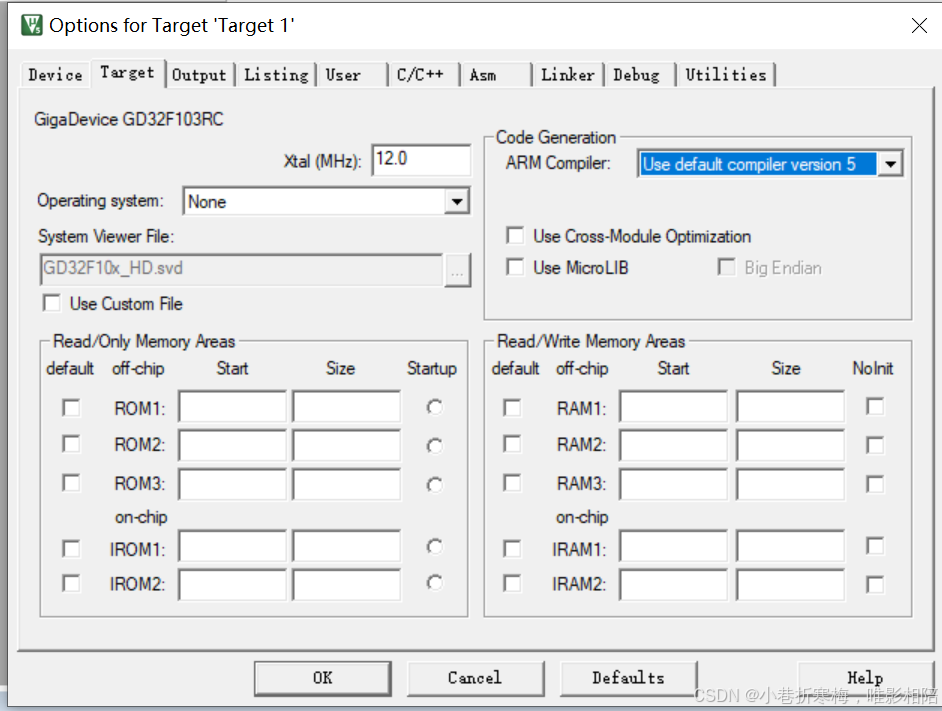Enable Use Cross-Module Optimization
This screenshot has height=711, width=942.
[515, 235]
